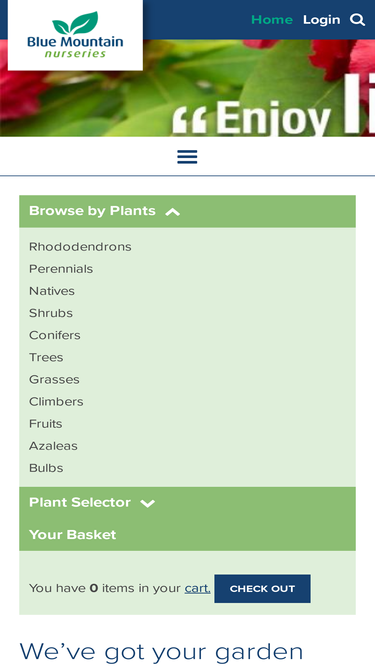Screen dimensions: 375x667
Task: Open the hamburger menu icon
Action: pos(187,157)
